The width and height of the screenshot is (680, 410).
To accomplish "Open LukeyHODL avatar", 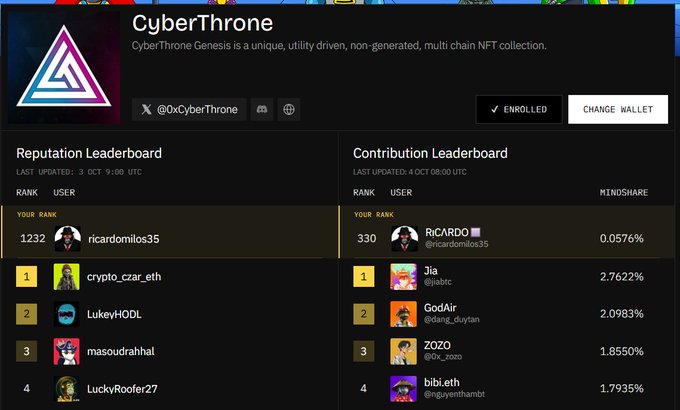I will (67, 314).
